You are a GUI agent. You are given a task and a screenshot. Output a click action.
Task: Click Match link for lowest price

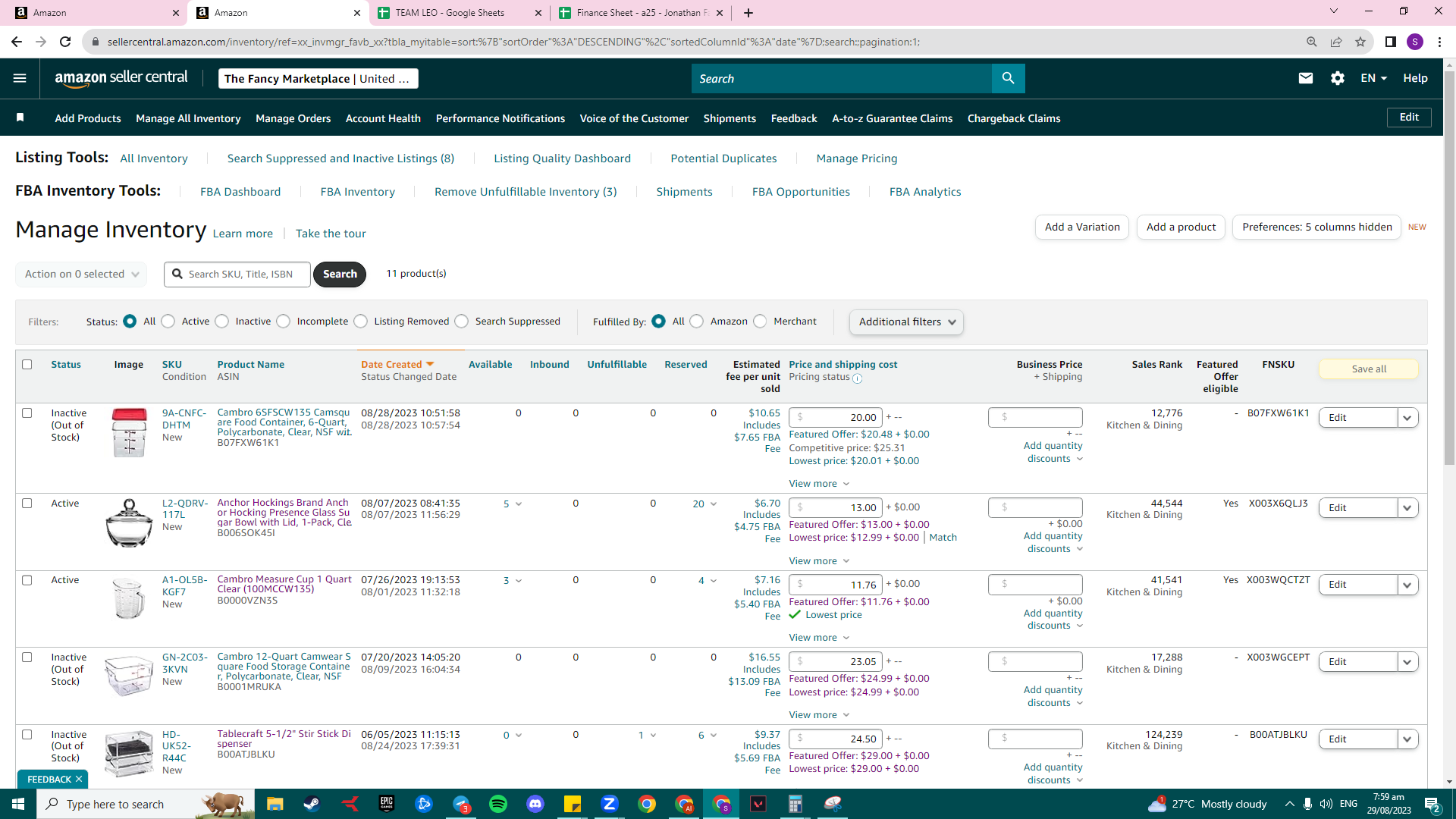click(943, 538)
